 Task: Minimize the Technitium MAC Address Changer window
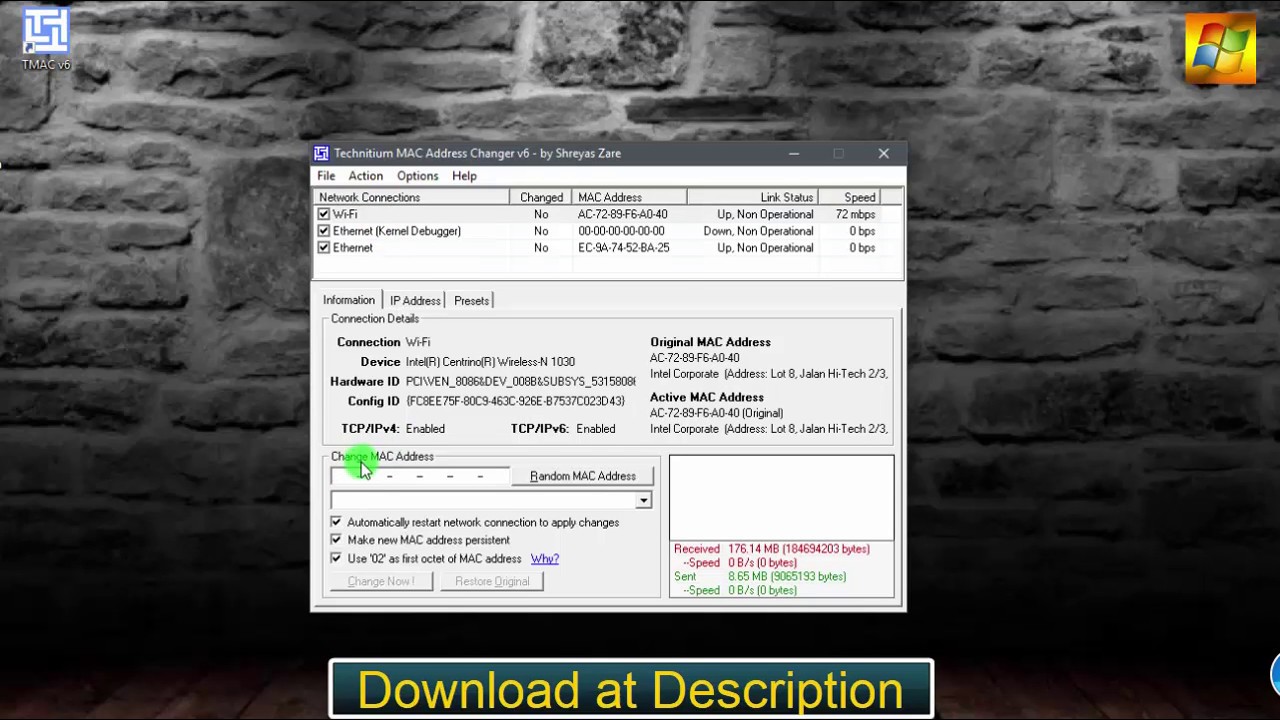click(x=794, y=154)
